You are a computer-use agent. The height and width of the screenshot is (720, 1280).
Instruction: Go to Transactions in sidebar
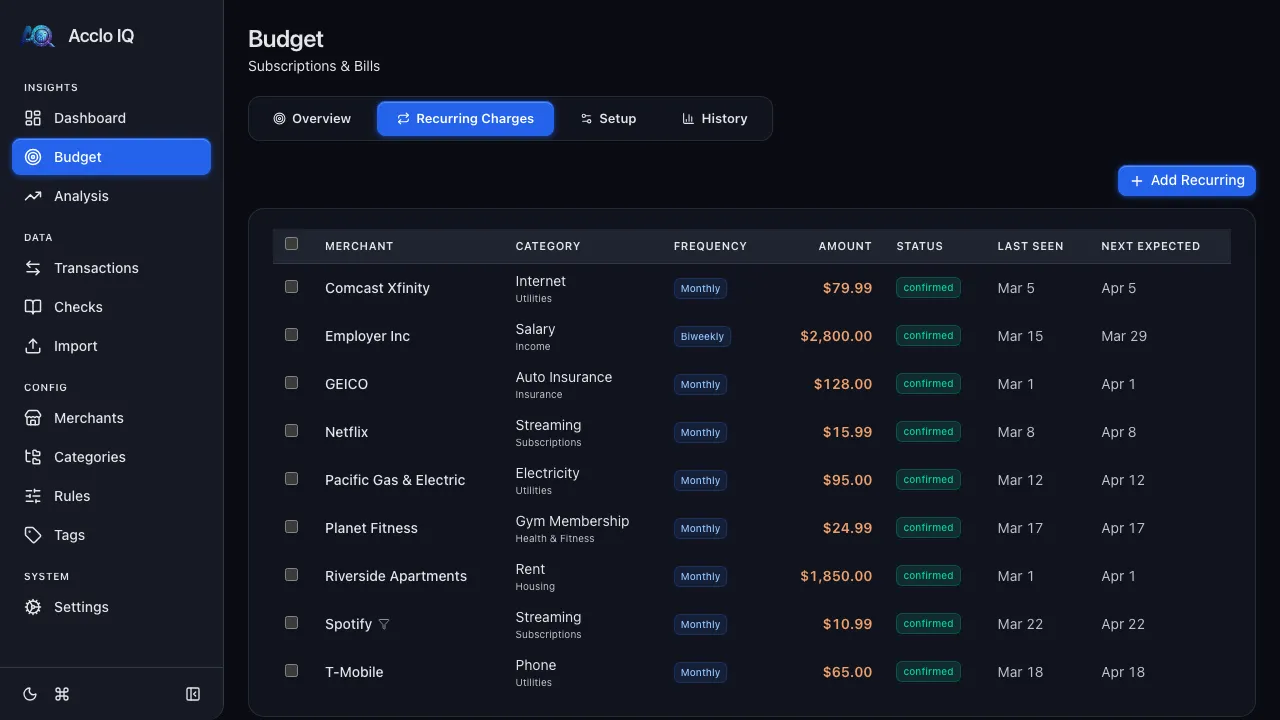tap(111, 268)
